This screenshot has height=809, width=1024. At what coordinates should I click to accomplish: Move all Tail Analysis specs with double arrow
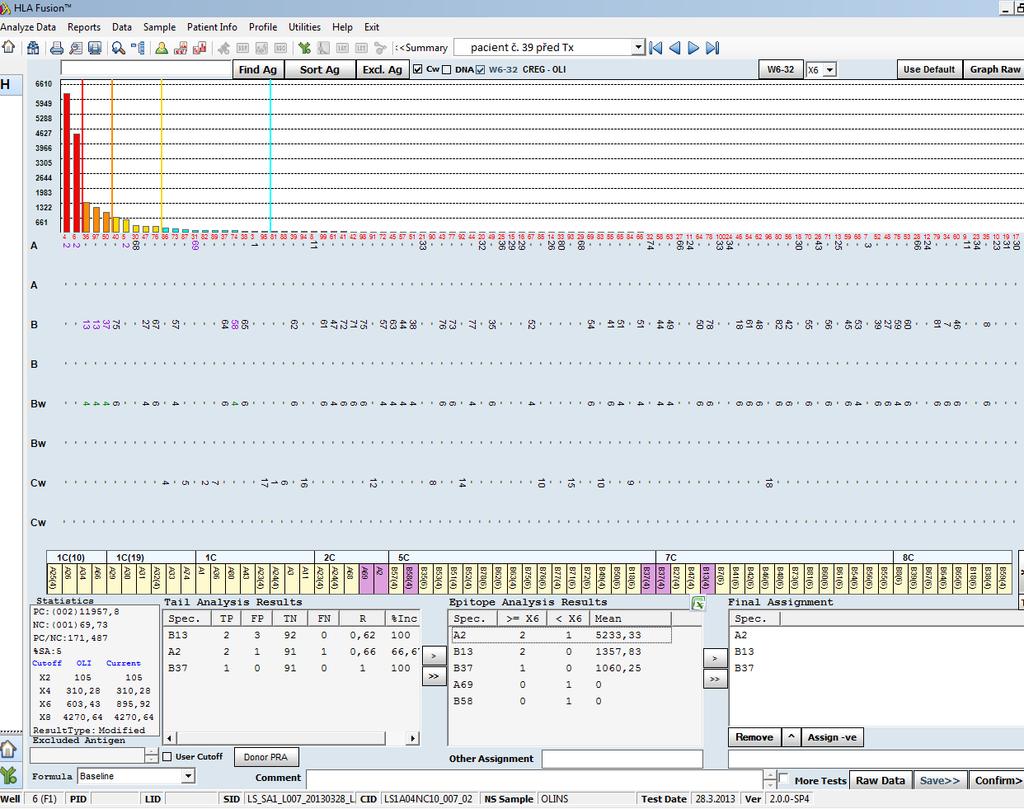pos(434,676)
